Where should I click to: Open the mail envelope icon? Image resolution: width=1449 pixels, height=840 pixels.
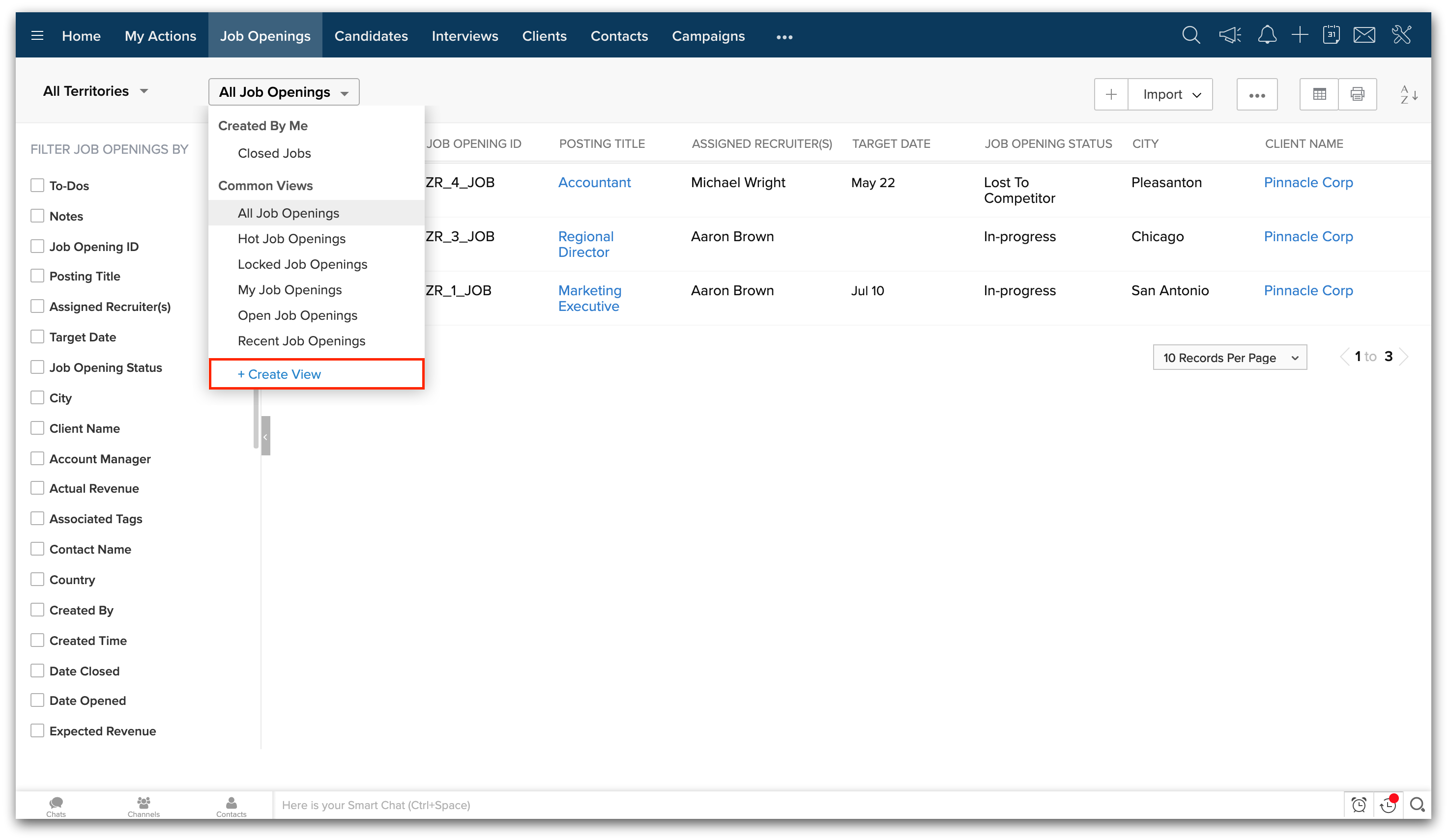1364,36
